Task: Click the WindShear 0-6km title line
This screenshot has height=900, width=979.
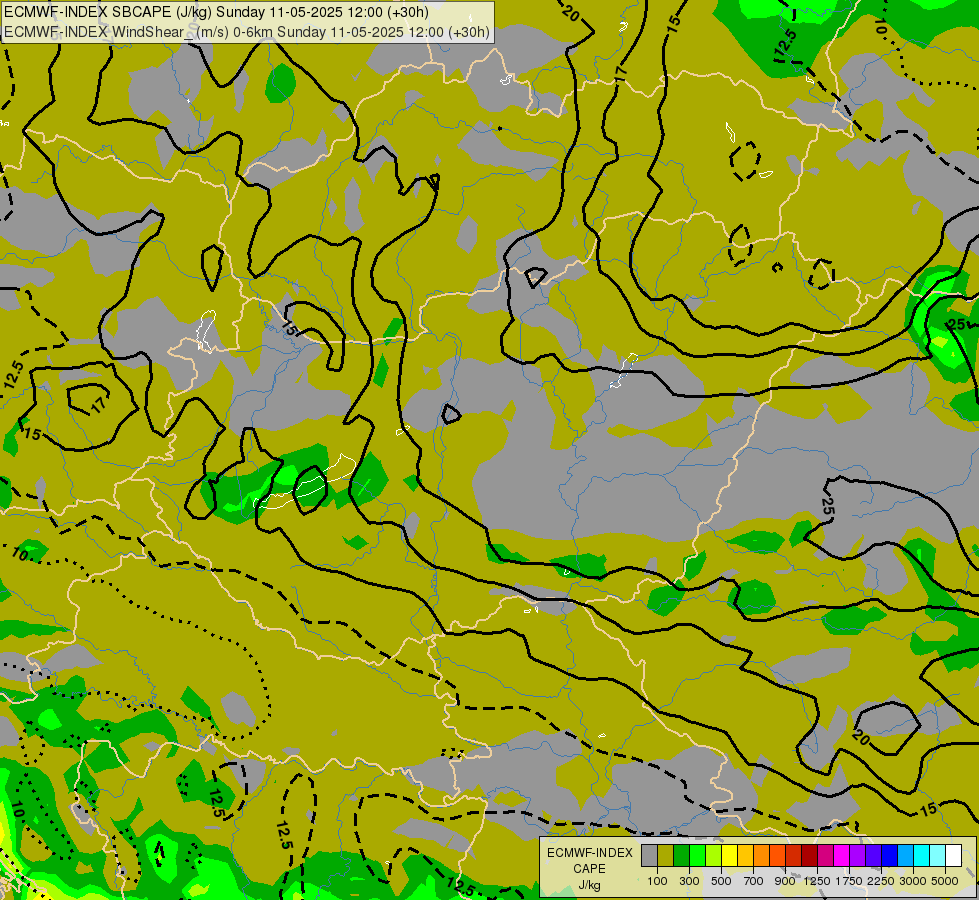Action: click(247, 32)
